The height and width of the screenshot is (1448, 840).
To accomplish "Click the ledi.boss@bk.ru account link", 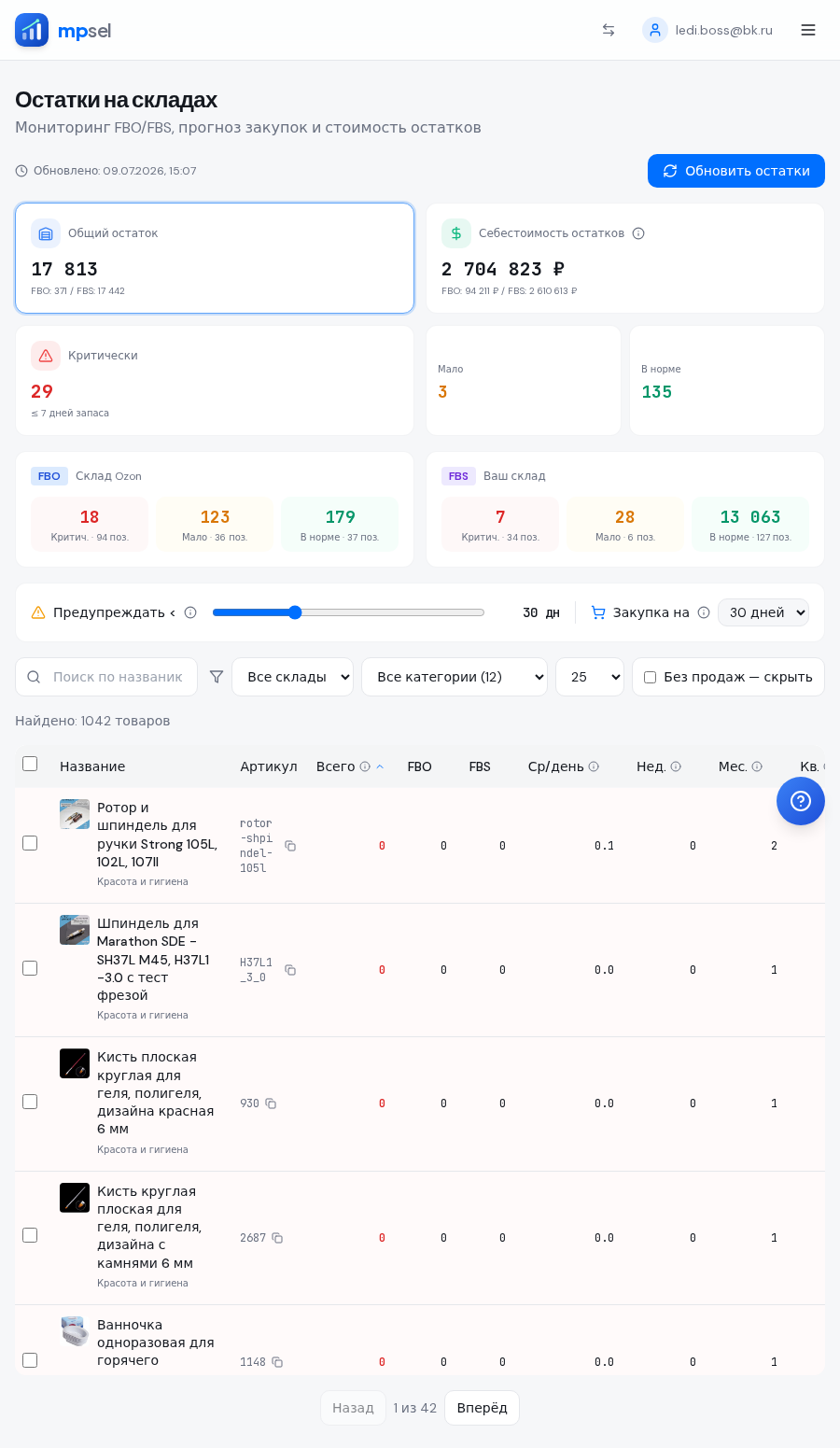I will click(x=724, y=30).
